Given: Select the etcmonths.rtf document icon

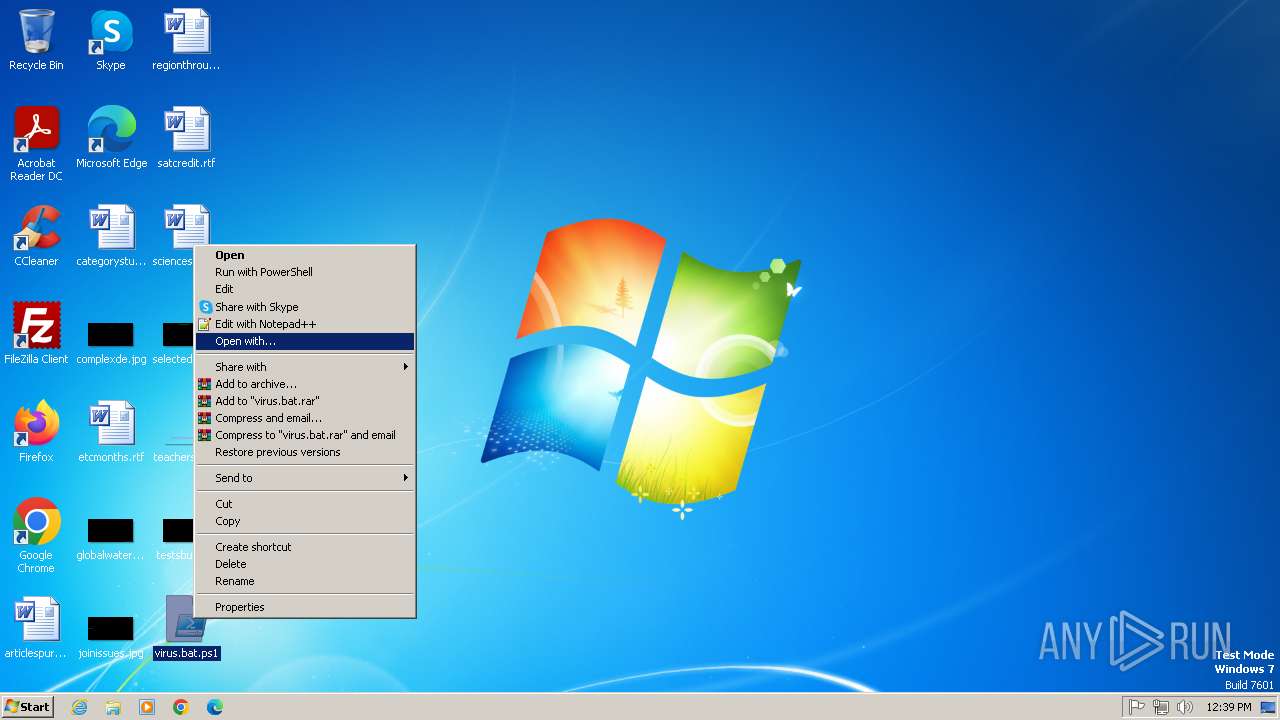Looking at the screenshot, I should (x=111, y=432).
